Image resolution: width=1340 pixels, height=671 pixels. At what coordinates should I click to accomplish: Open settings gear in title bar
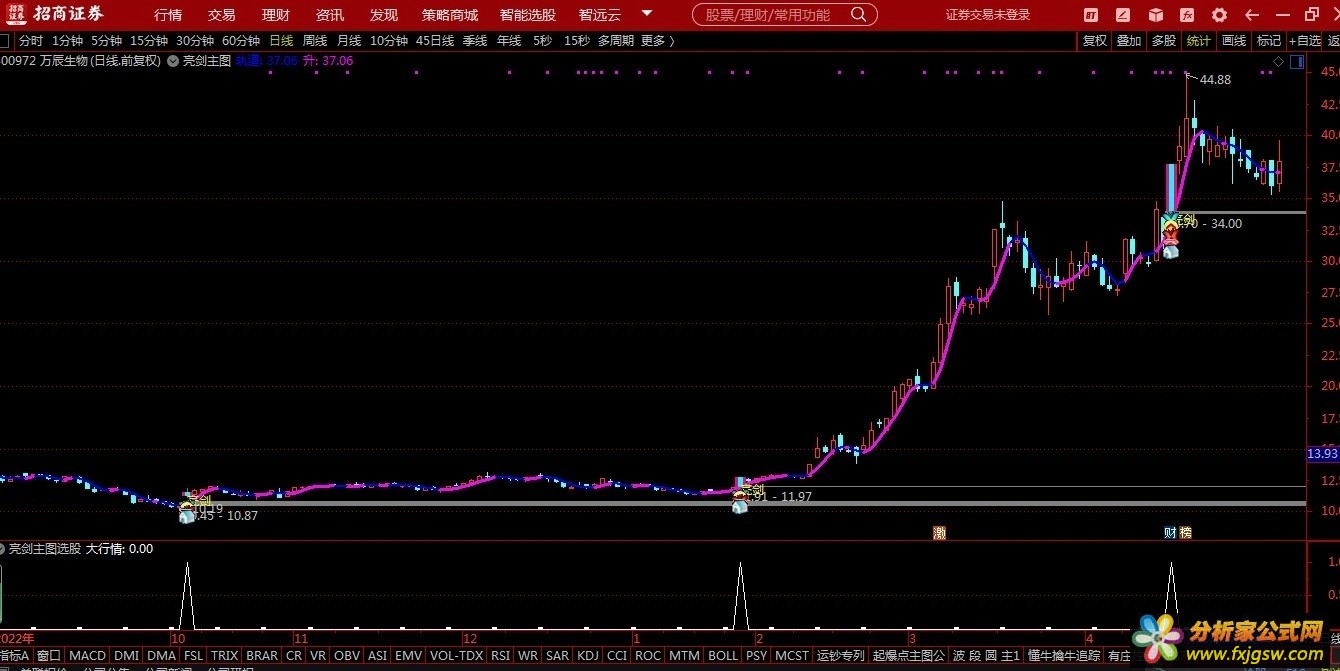coord(1219,15)
